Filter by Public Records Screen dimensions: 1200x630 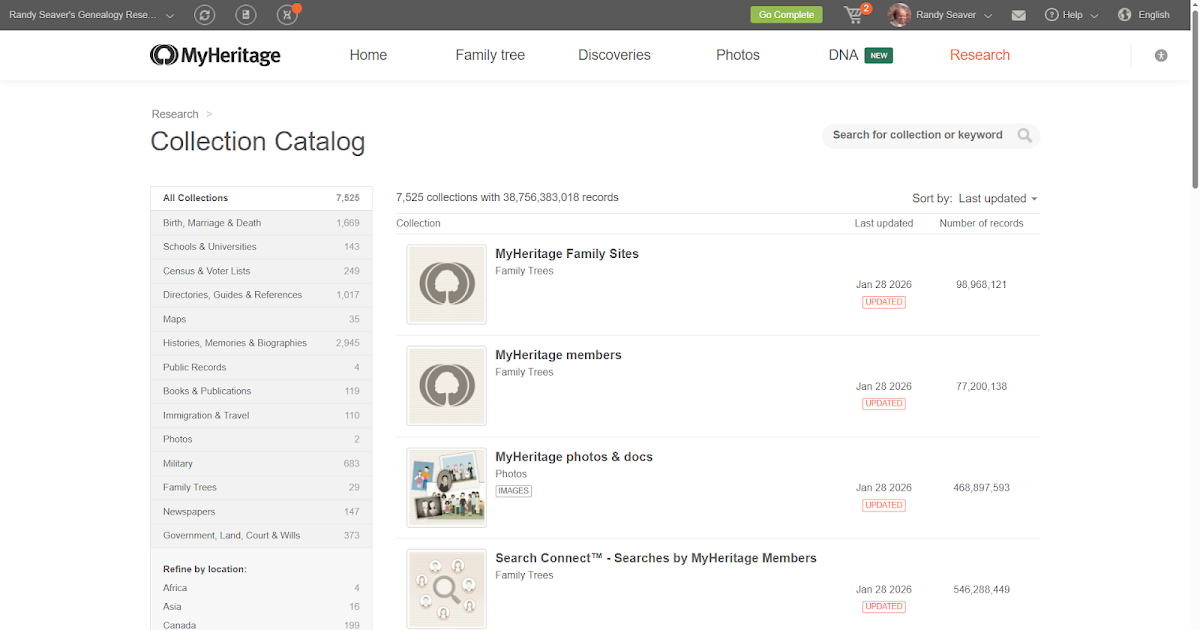261,367
